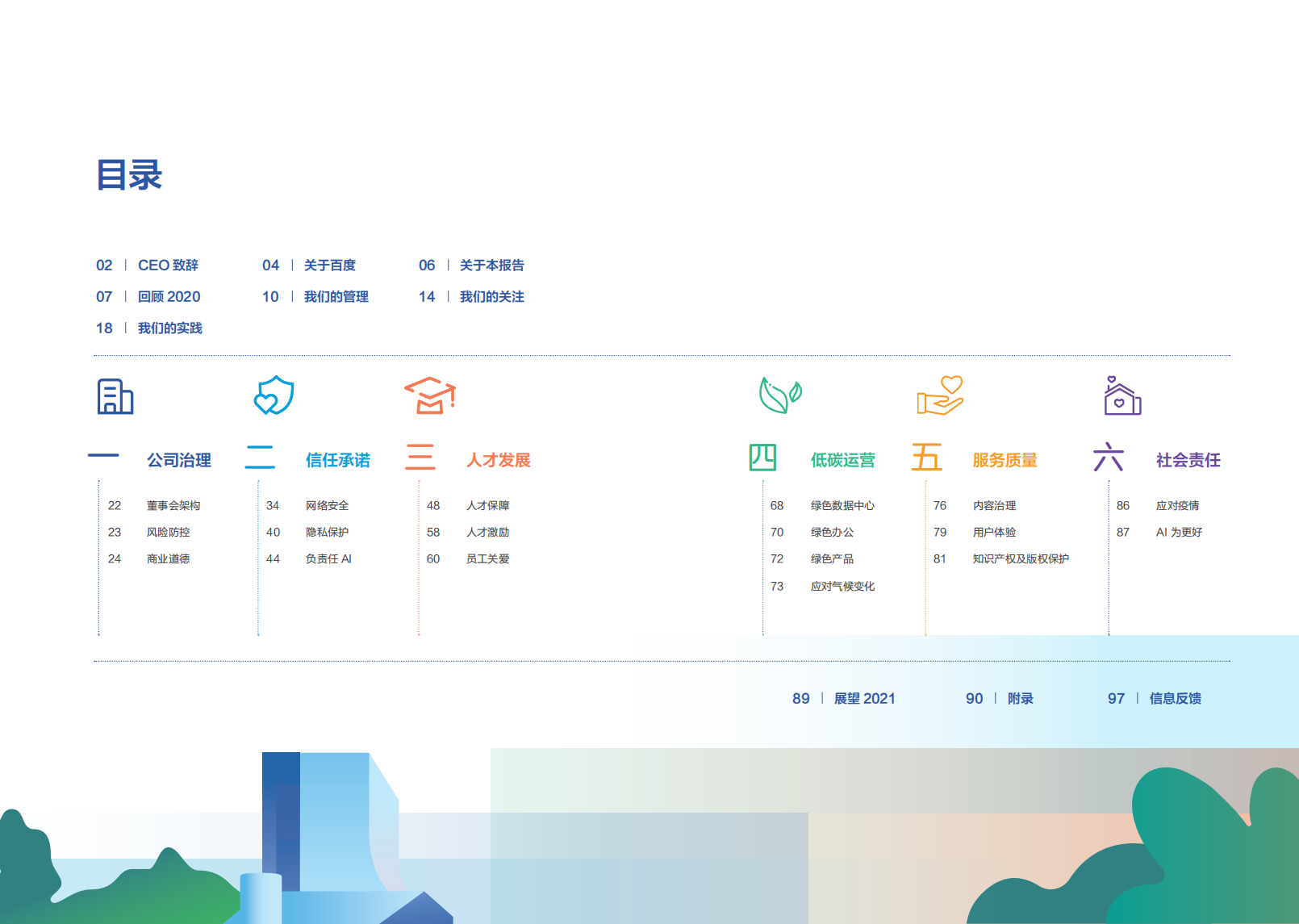Viewport: 1299px width, 924px height.
Task: Click the building icon above 公司治理
Action: point(114,395)
